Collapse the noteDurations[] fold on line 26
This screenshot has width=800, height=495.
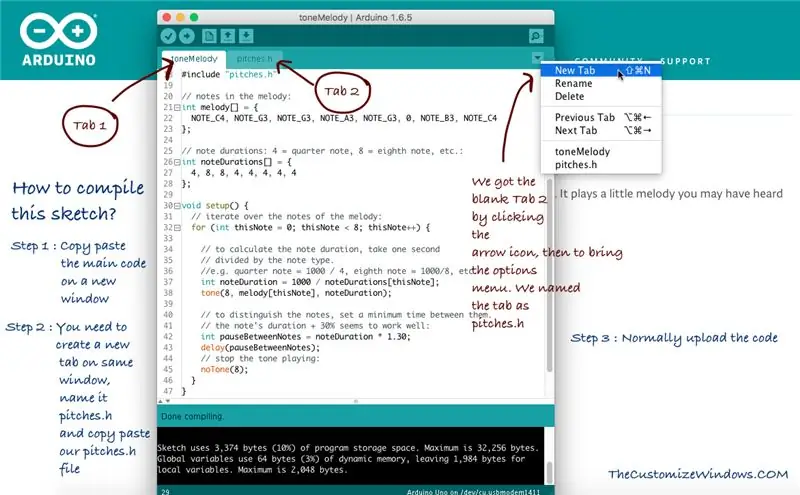(177, 162)
